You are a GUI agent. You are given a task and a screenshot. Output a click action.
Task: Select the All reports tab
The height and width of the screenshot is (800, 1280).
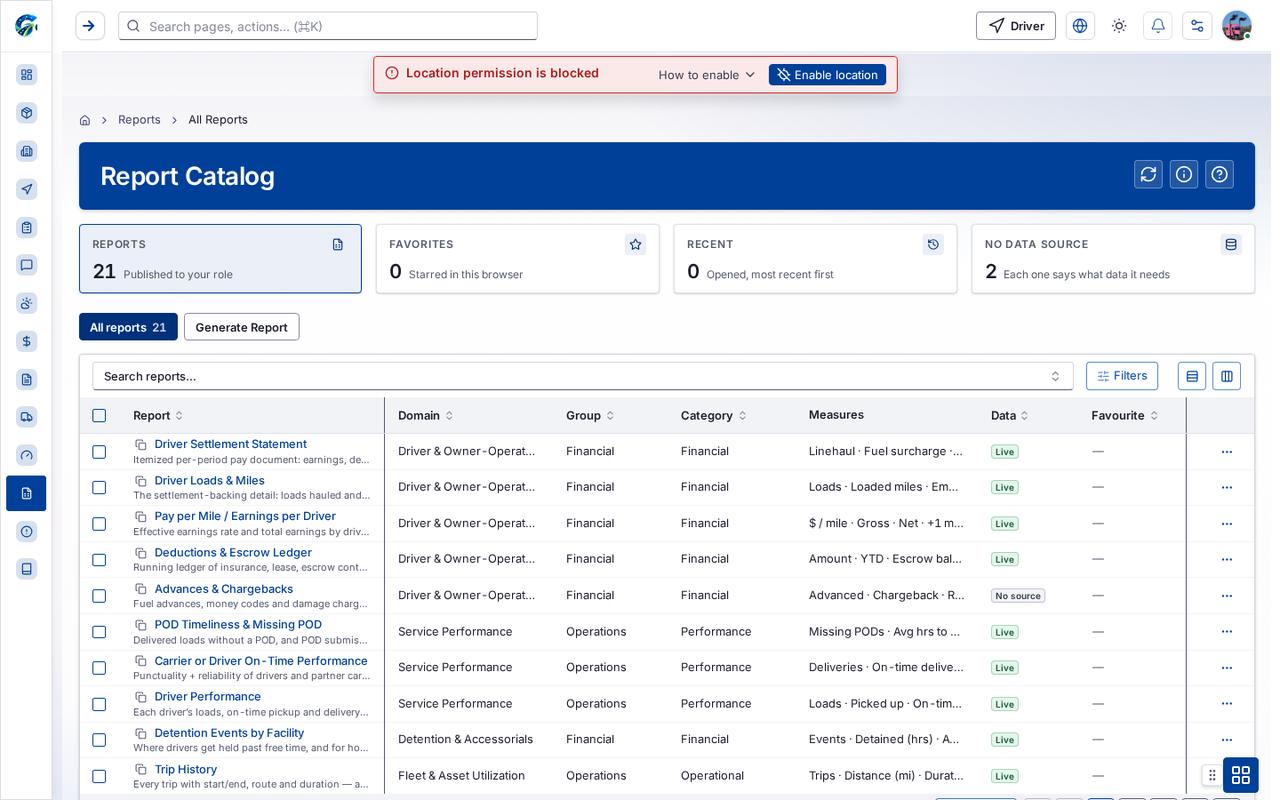click(128, 327)
